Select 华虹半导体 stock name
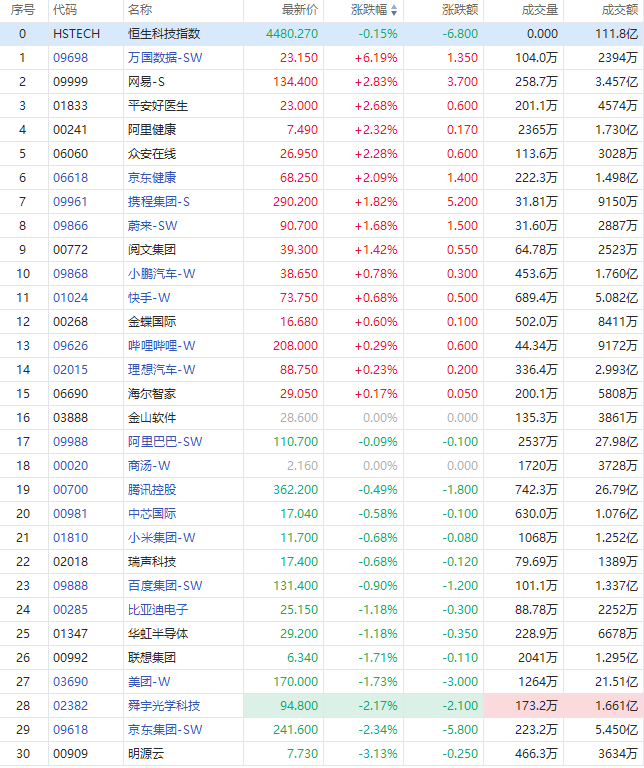The image size is (644, 768). 158,634
